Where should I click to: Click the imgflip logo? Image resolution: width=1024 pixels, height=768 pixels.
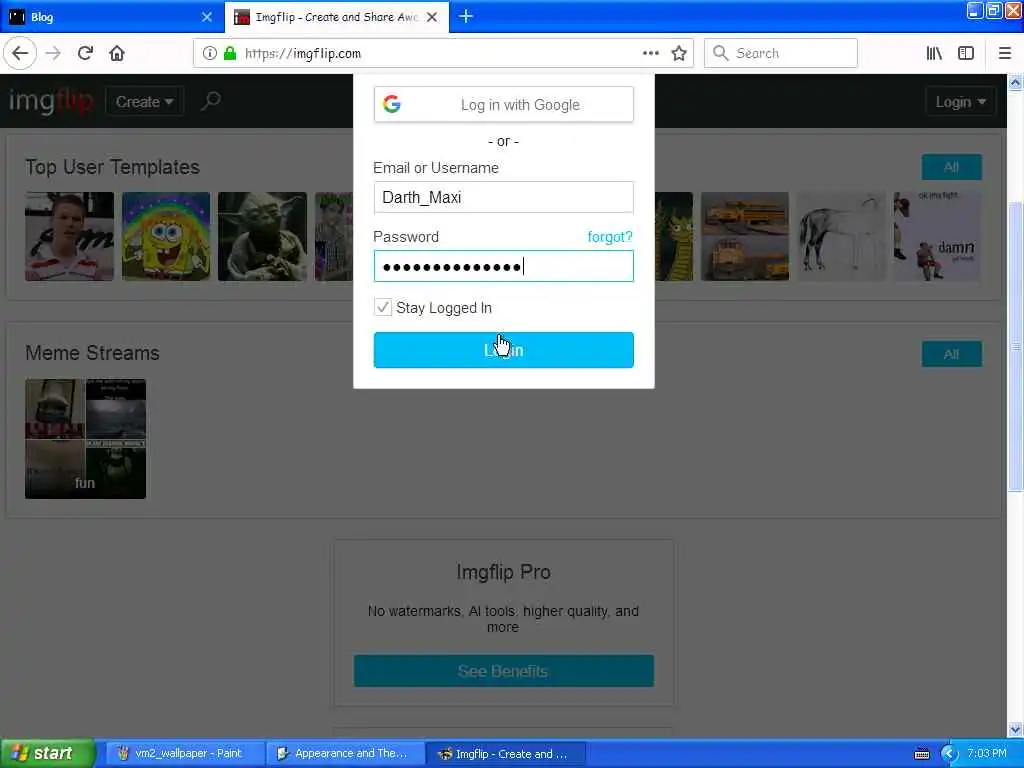51,101
